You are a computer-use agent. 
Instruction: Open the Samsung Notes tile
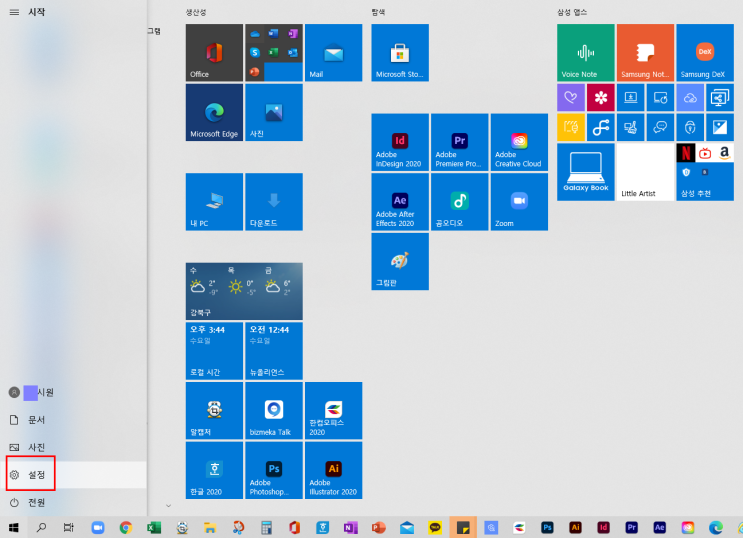[x=645, y=53]
